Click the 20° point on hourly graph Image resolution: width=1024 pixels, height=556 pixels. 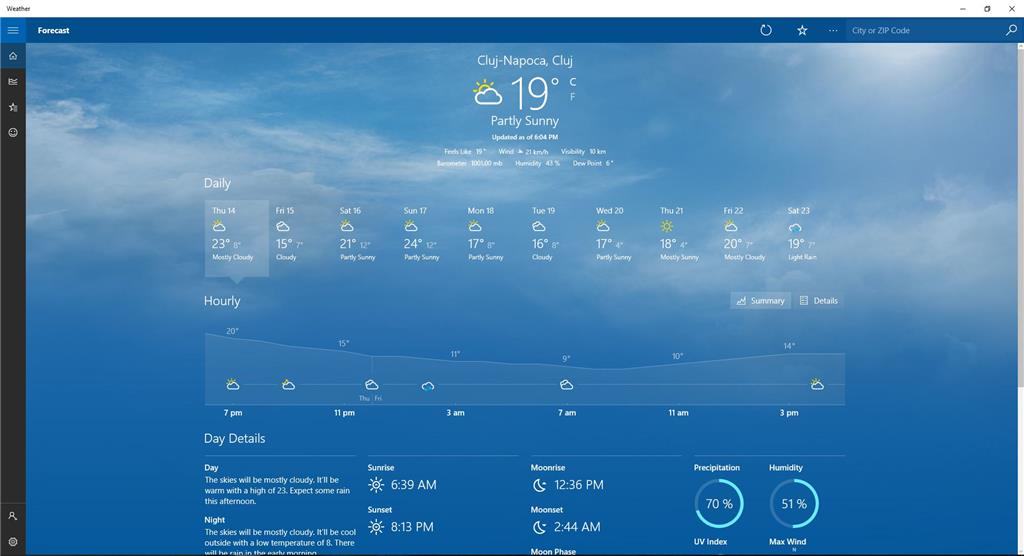coord(232,331)
